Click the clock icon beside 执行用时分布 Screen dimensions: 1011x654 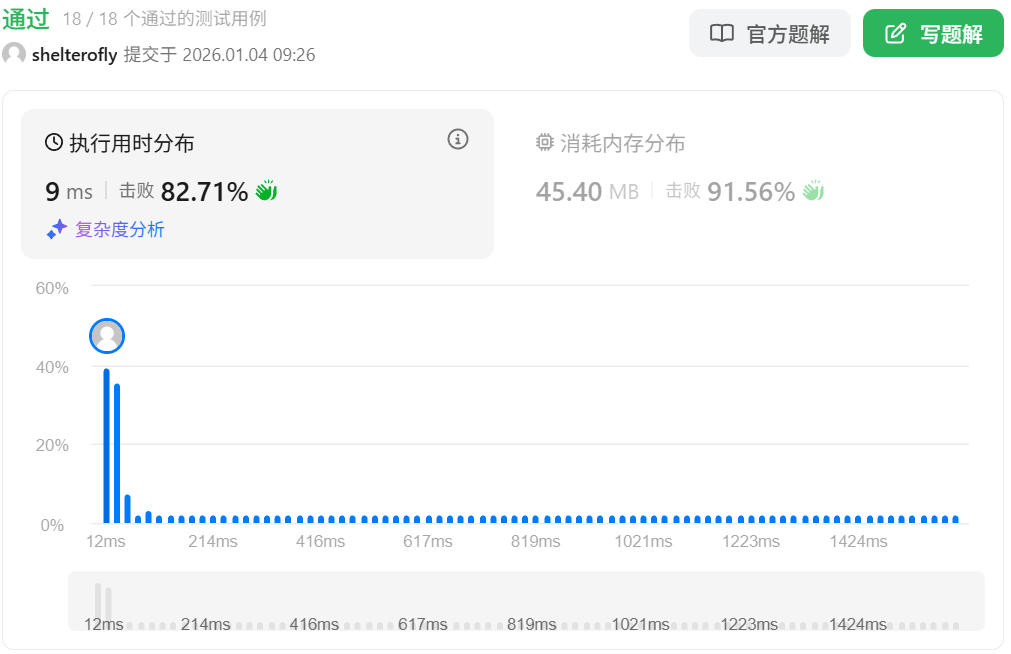(54, 143)
